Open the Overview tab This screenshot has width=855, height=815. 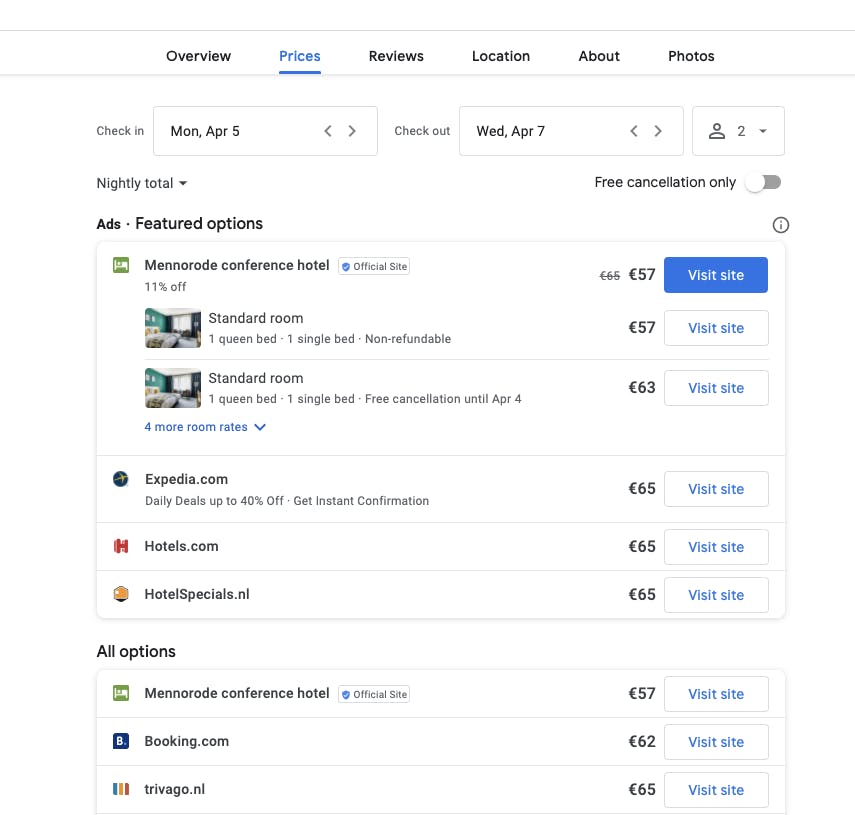(198, 56)
